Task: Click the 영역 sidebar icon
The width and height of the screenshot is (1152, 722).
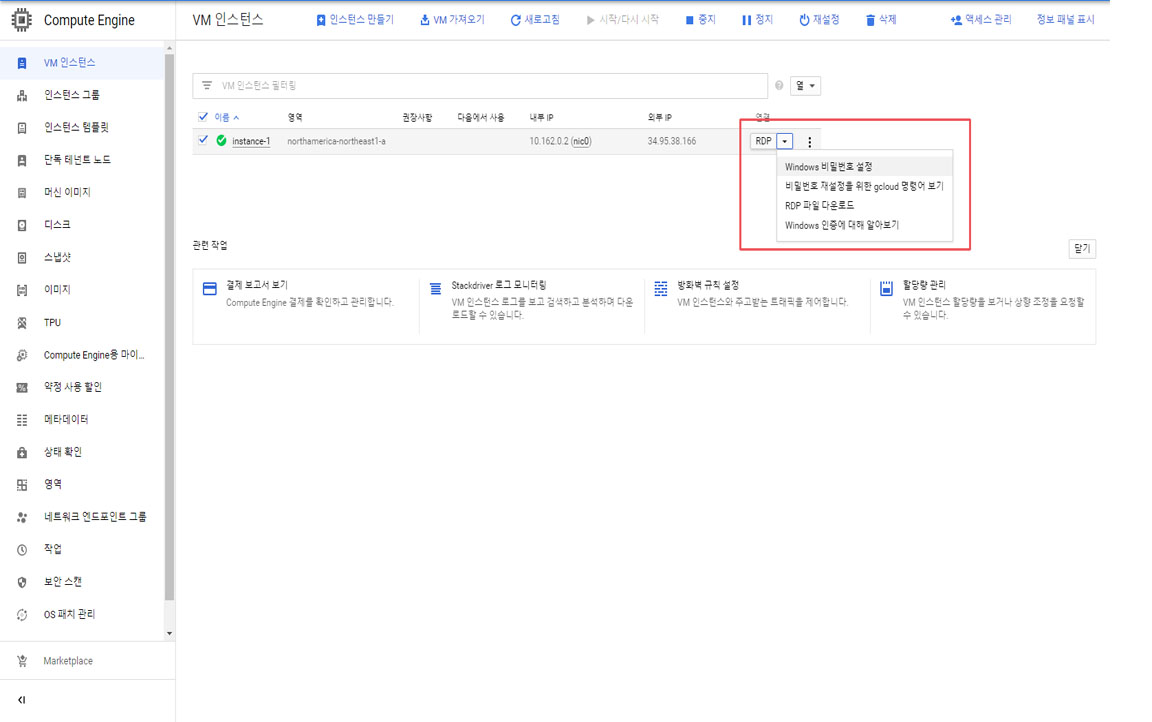Action: (22, 485)
